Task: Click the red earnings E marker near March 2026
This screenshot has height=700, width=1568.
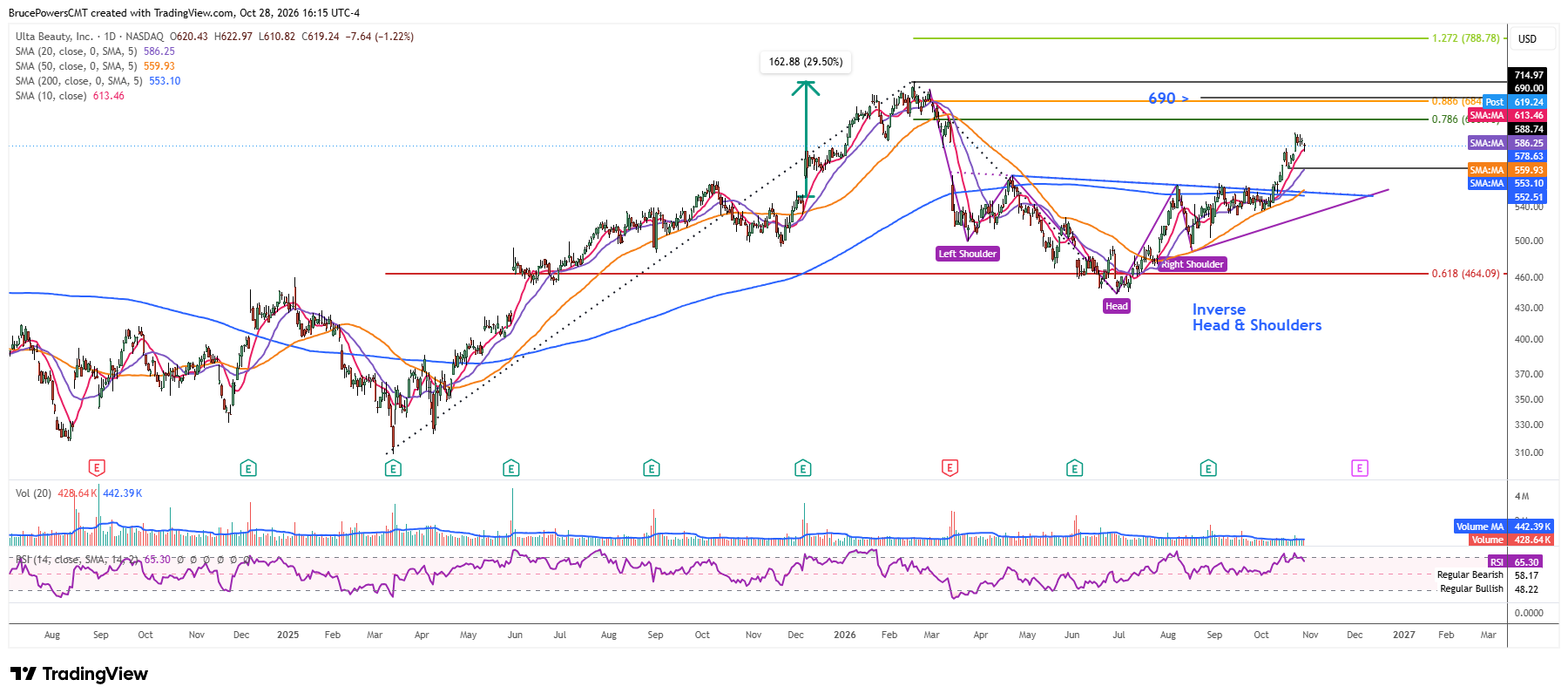Action: pyautogui.click(x=950, y=469)
